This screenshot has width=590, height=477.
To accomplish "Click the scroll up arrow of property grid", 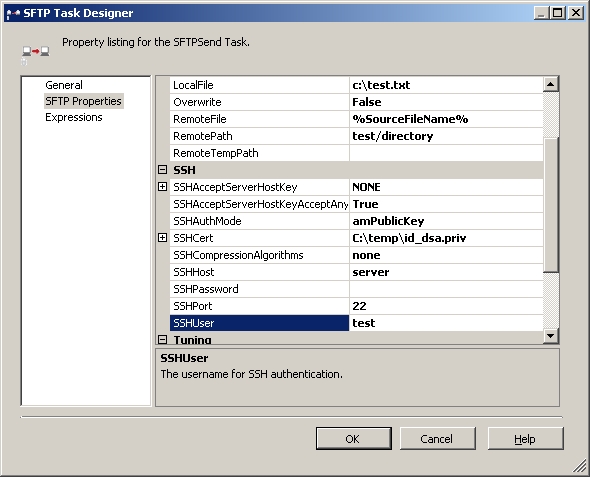I will (550, 84).
